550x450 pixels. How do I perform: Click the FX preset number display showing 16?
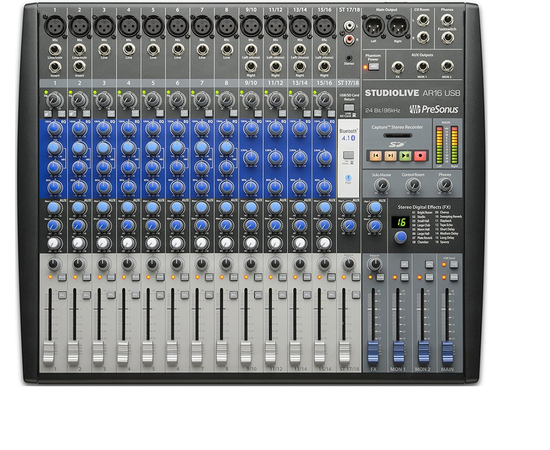click(401, 222)
